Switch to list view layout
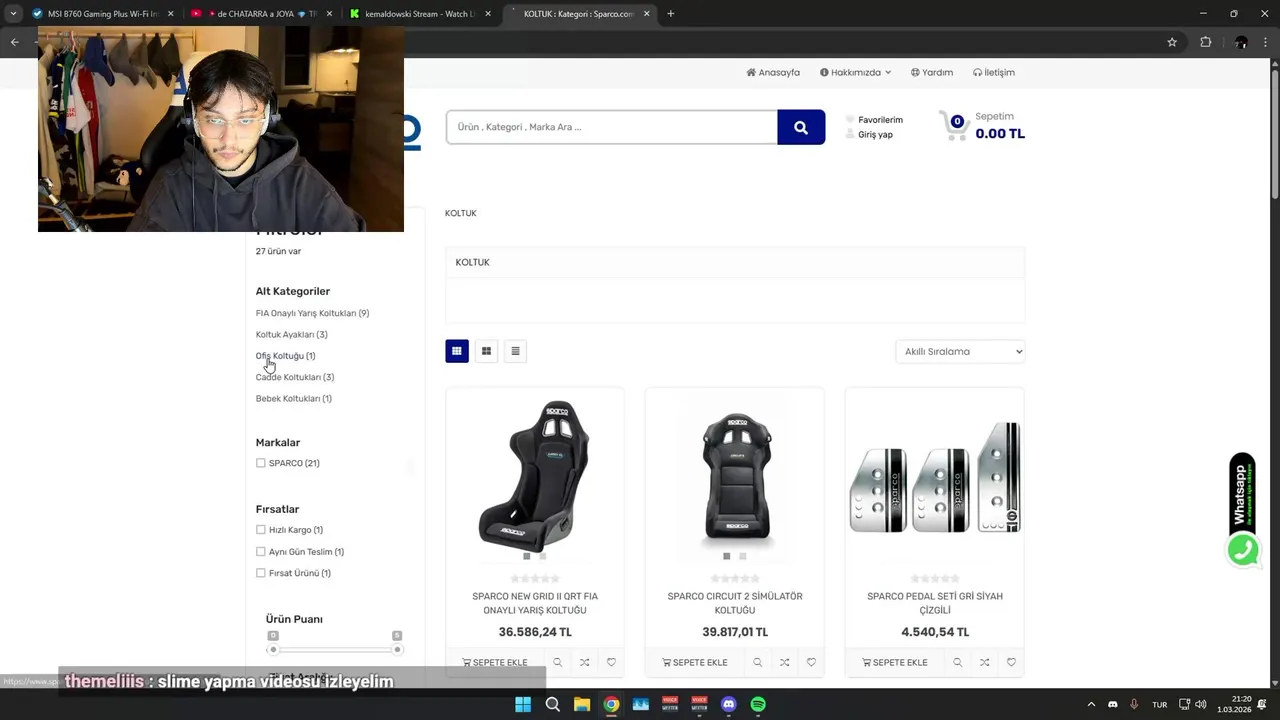Image resolution: width=1280 pixels, height=720 pixels. pyautogui.click(x=515, y=351)
